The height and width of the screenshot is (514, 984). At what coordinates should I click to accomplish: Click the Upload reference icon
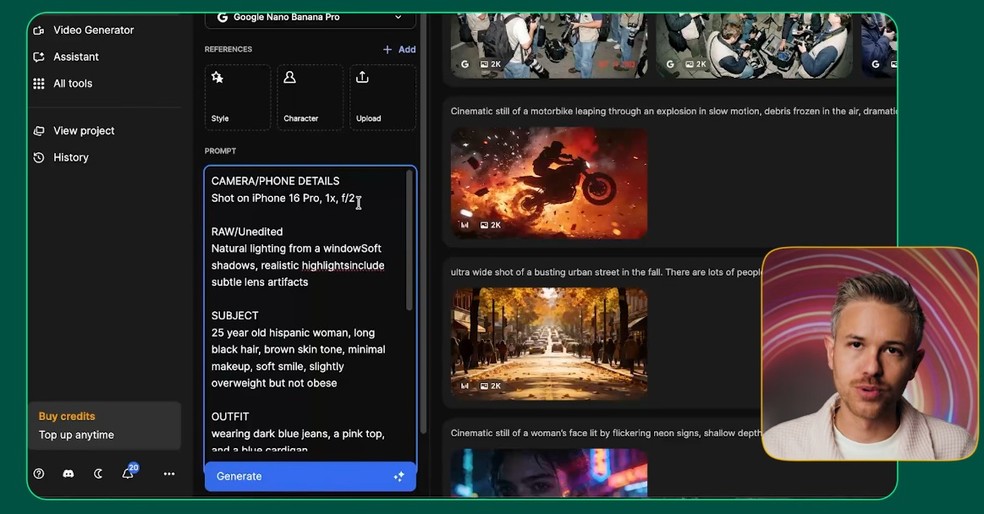click(x=362, y=78)
